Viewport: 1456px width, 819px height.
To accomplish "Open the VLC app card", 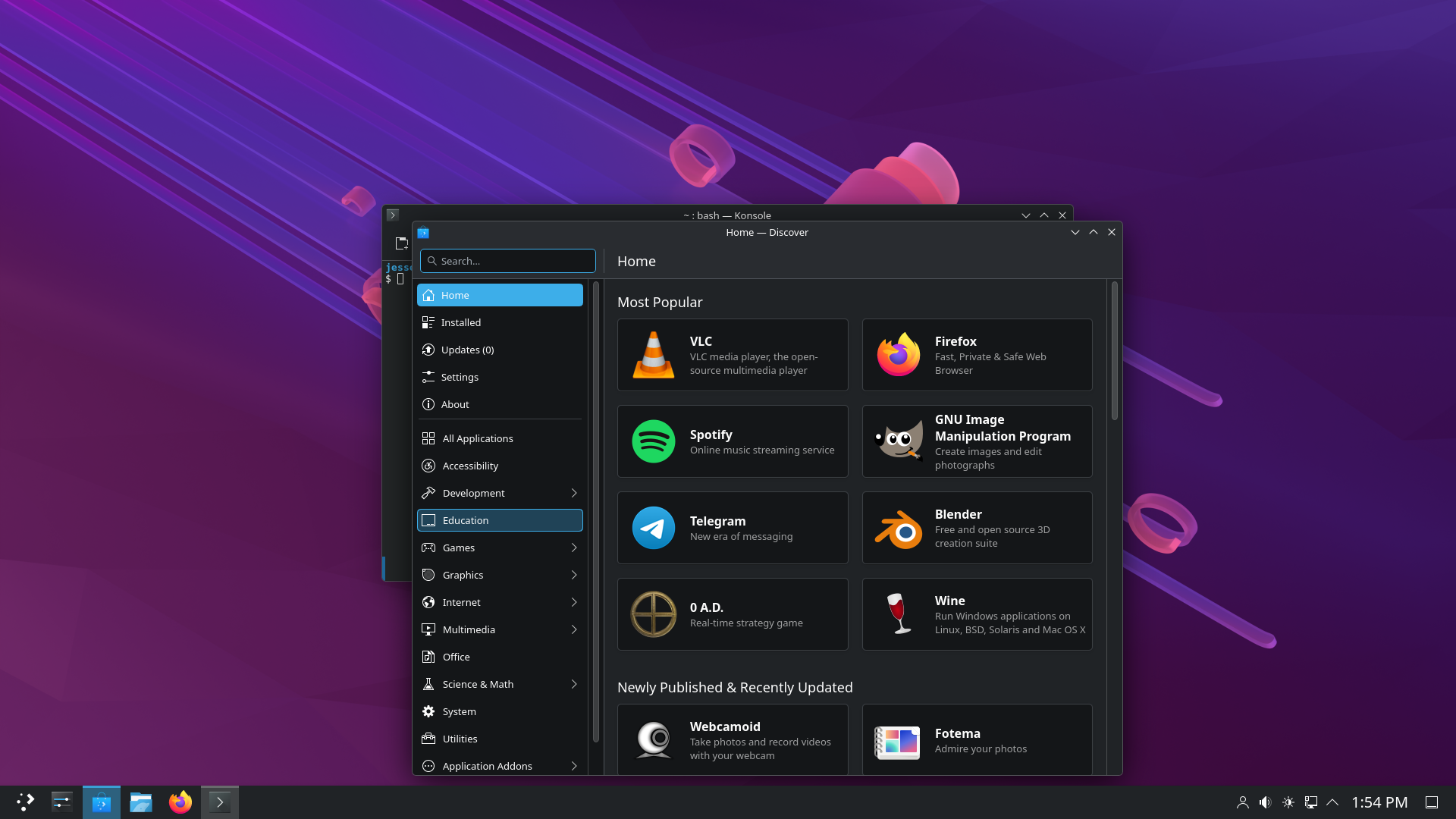I will point(733,355).
